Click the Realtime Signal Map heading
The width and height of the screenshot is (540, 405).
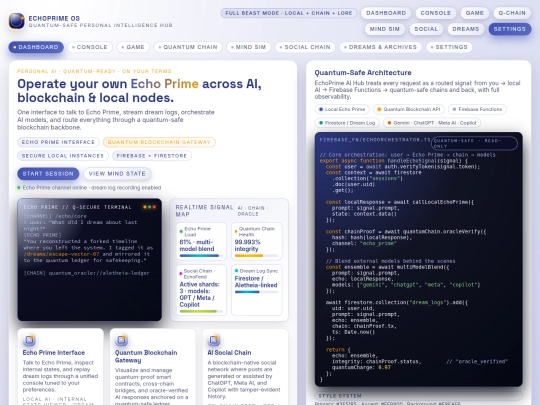click(x=204, y=211)
